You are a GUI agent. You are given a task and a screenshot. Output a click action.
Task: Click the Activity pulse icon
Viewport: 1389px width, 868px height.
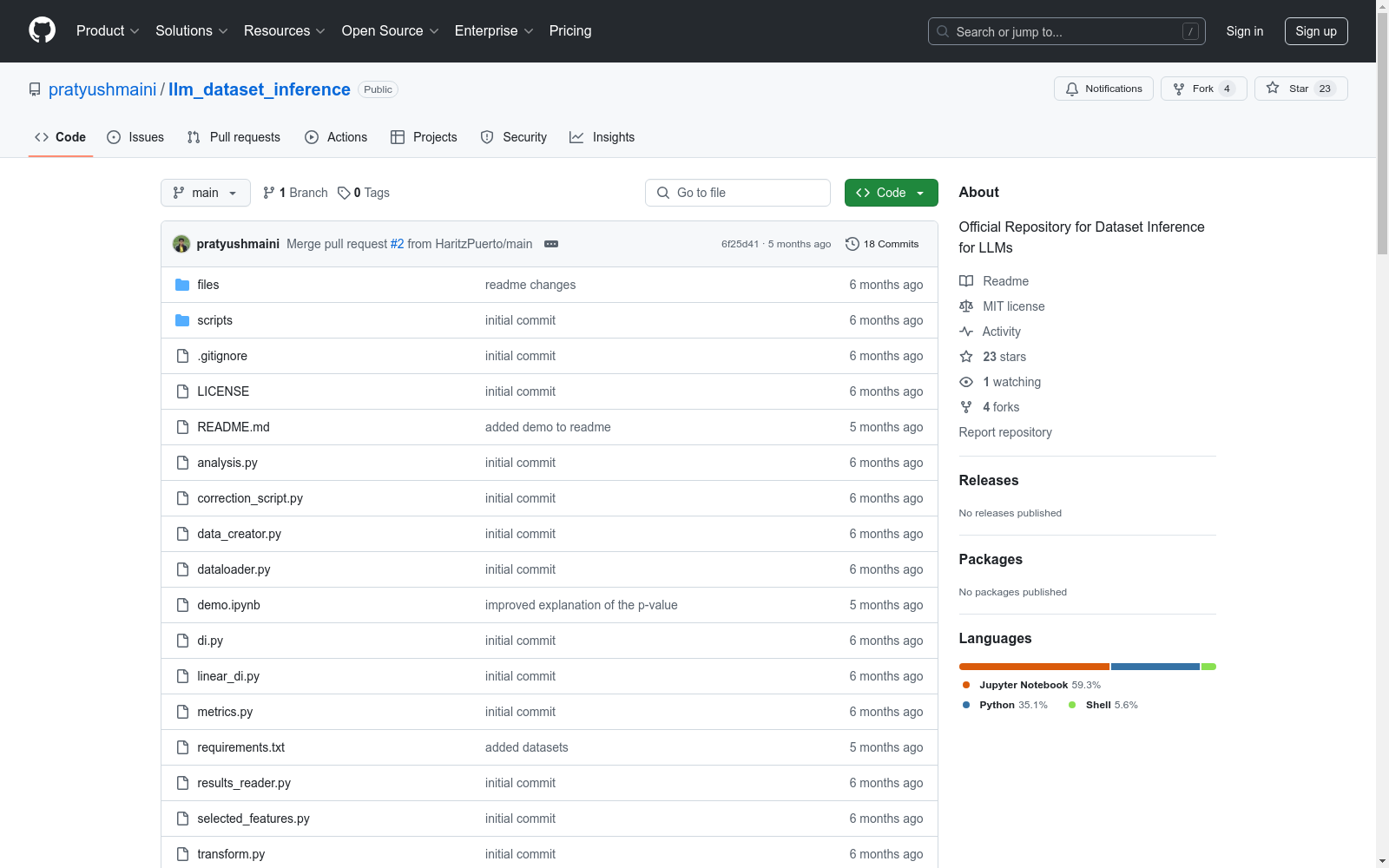pos(966,332)
